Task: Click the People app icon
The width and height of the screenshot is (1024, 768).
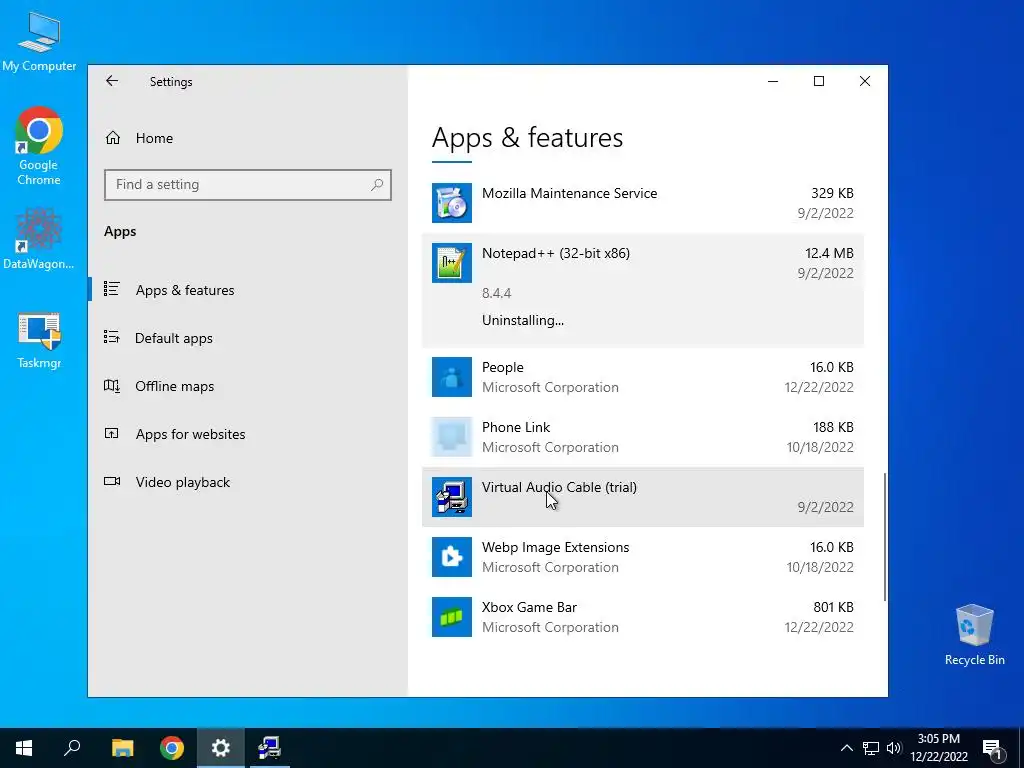Action: [x=452, y=377]
